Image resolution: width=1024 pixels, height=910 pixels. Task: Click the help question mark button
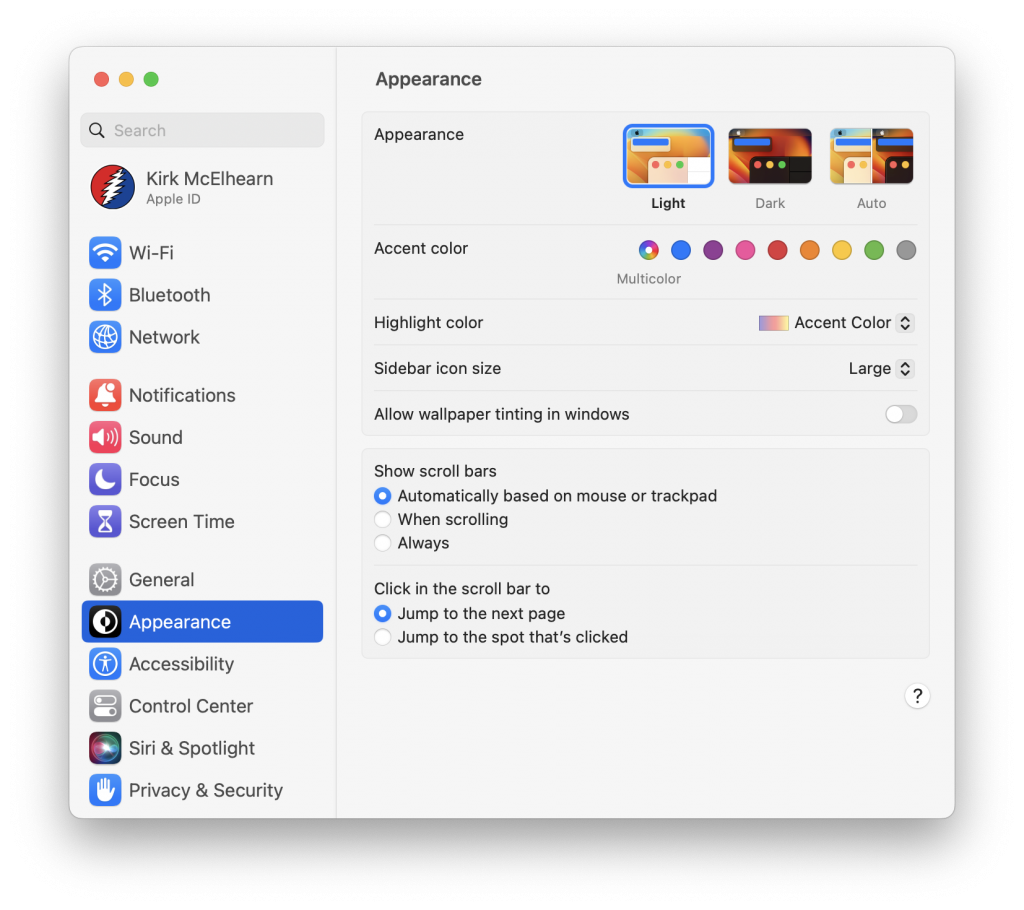pos(917,695)
